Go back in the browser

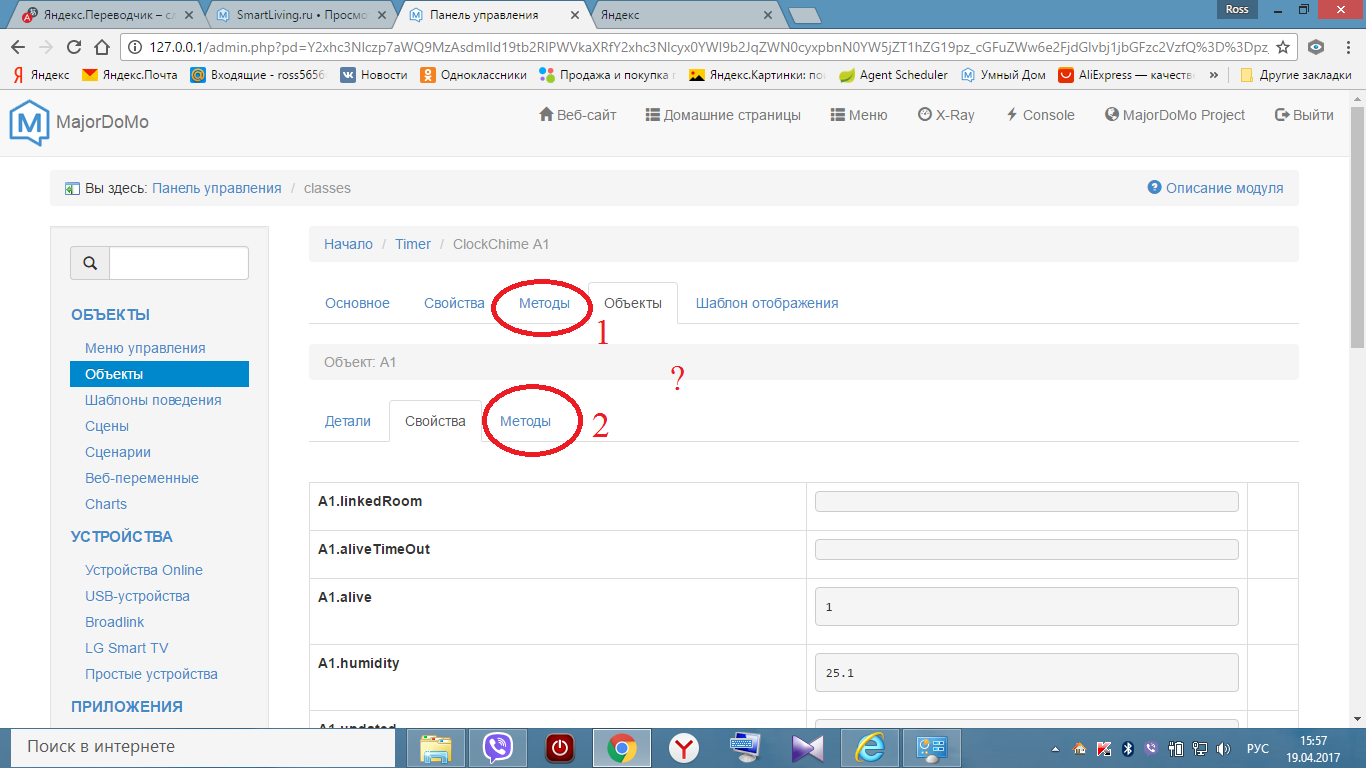(x=17, y=47)
